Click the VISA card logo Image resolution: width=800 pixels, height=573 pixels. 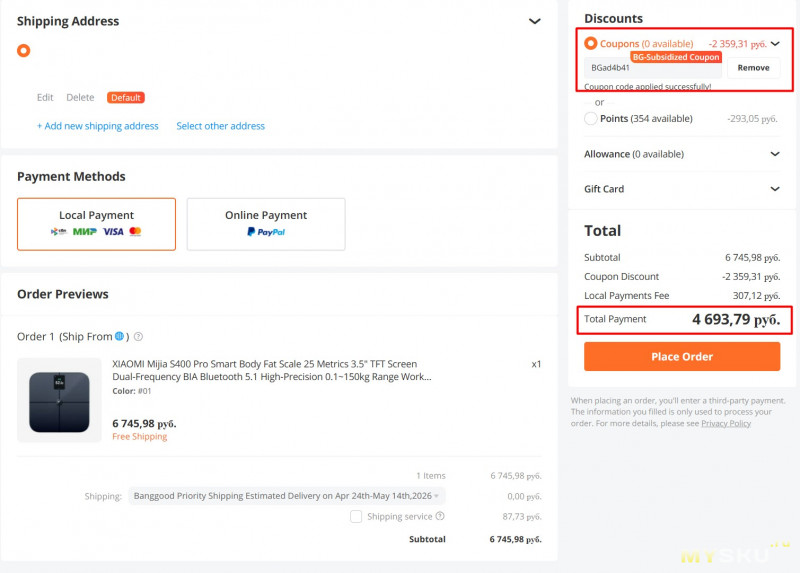(113, 232)
